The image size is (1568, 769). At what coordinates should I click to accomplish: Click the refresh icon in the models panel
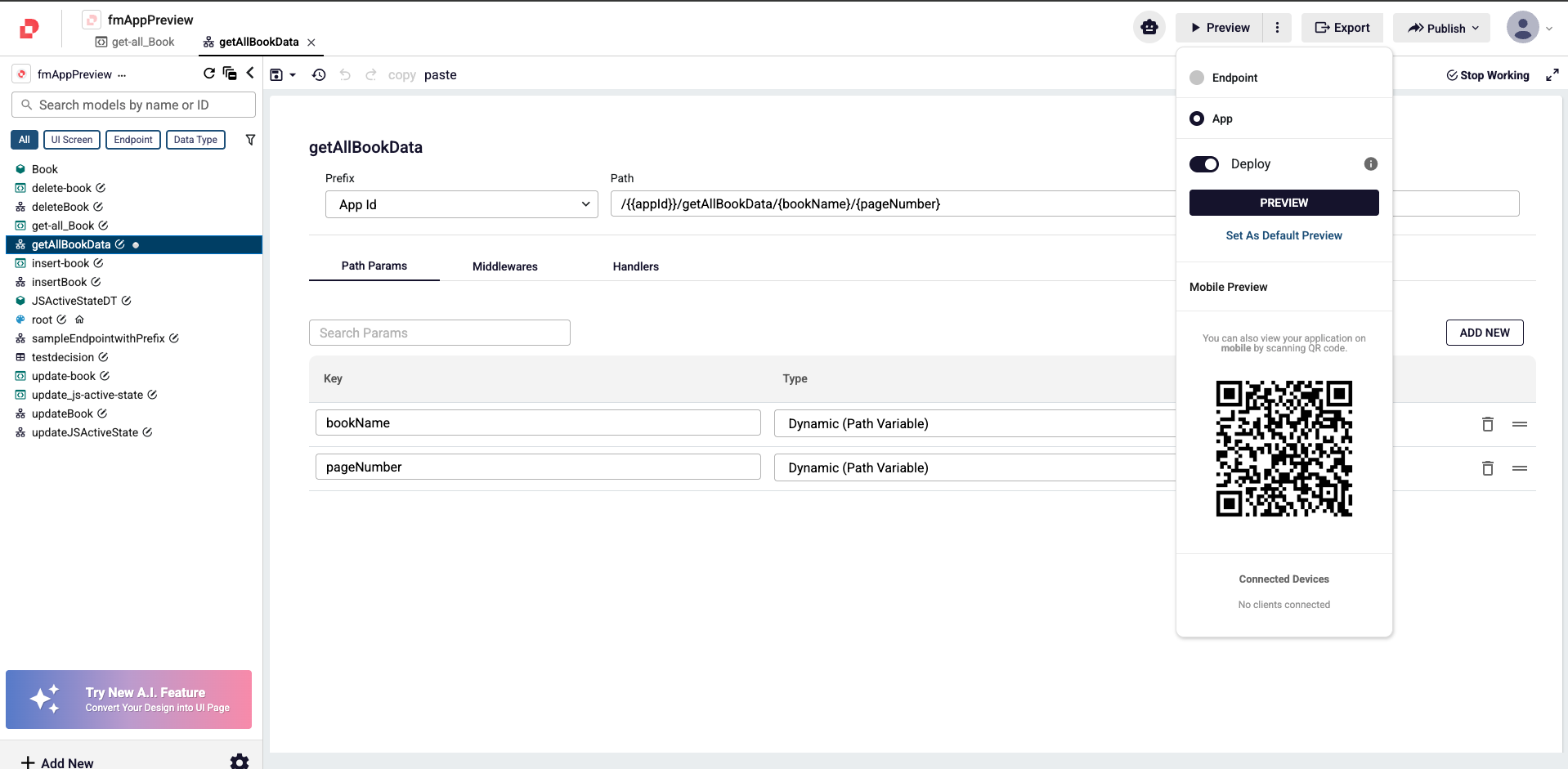pos(209,74)
